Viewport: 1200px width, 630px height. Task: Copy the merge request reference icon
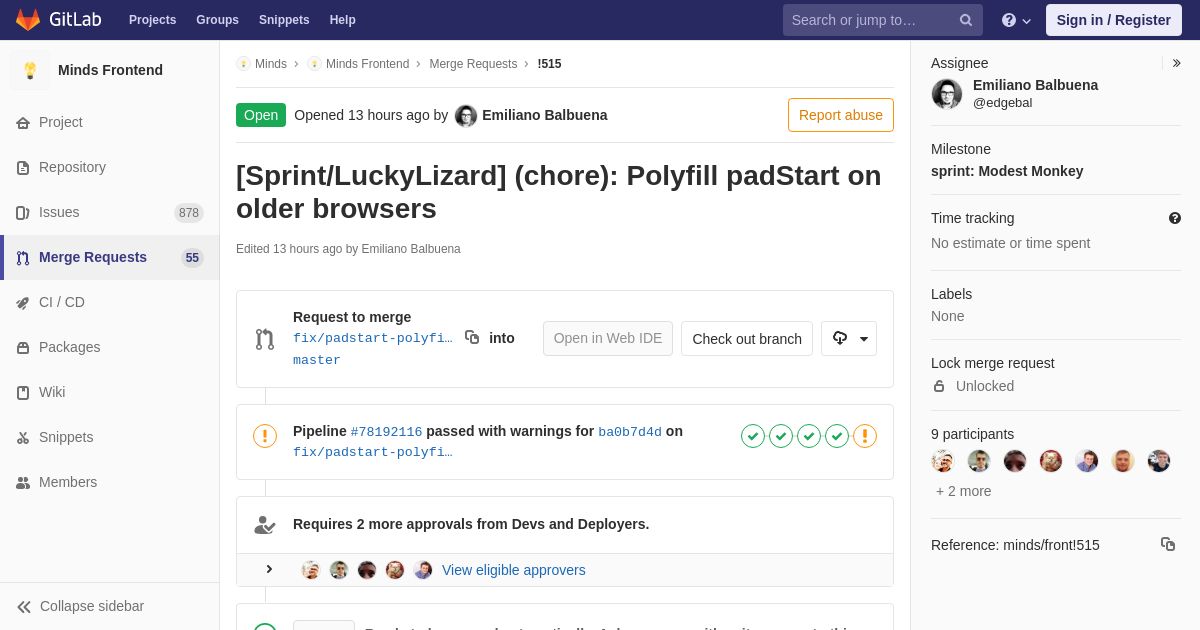pos(1168,544)
